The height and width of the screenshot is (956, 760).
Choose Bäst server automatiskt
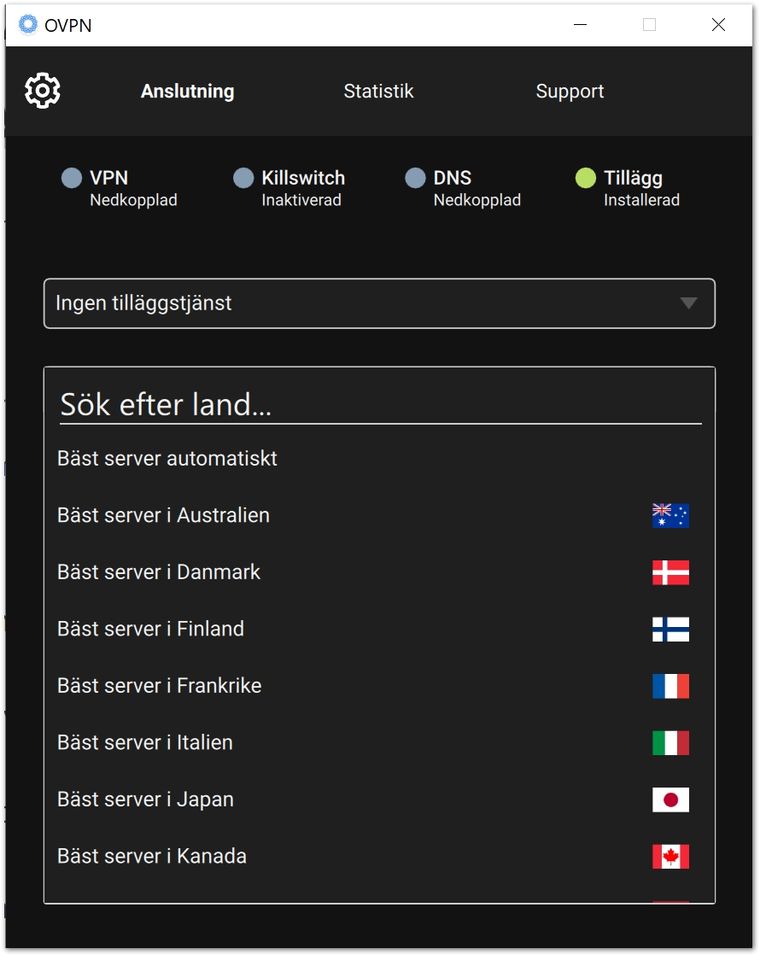(379, 458)
